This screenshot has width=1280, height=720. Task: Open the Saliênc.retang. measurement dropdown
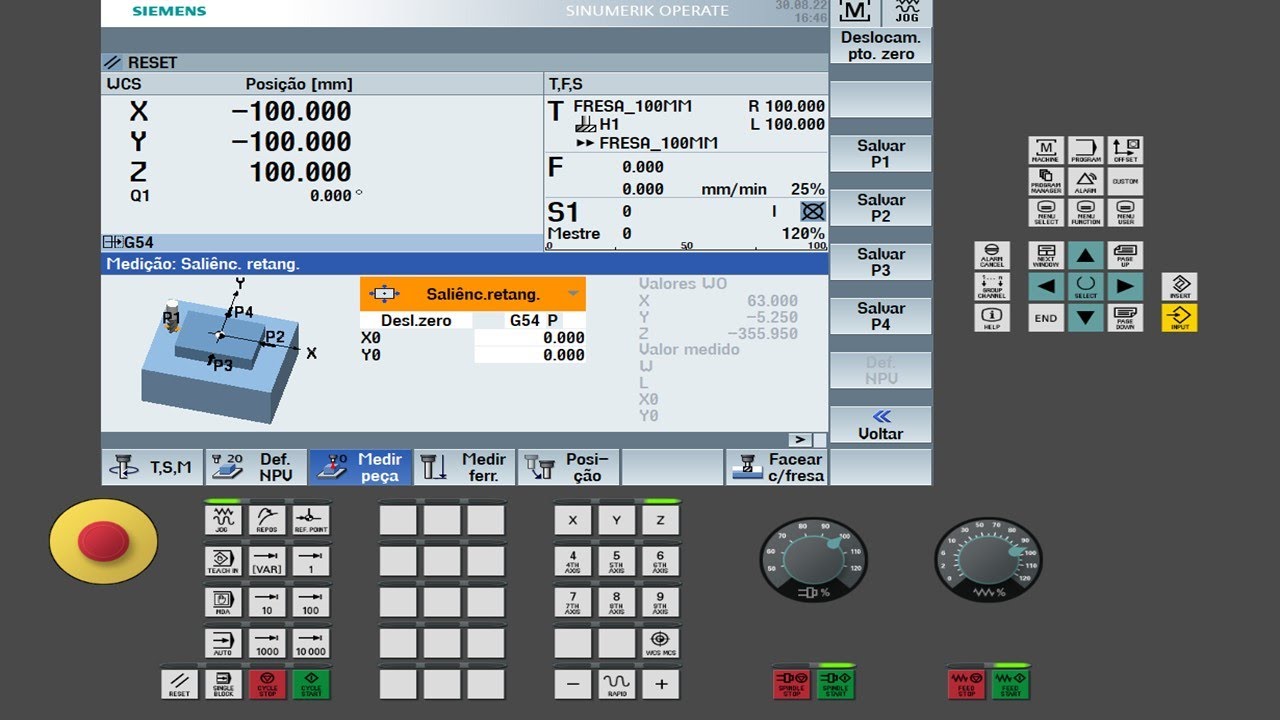click(473, 294)
